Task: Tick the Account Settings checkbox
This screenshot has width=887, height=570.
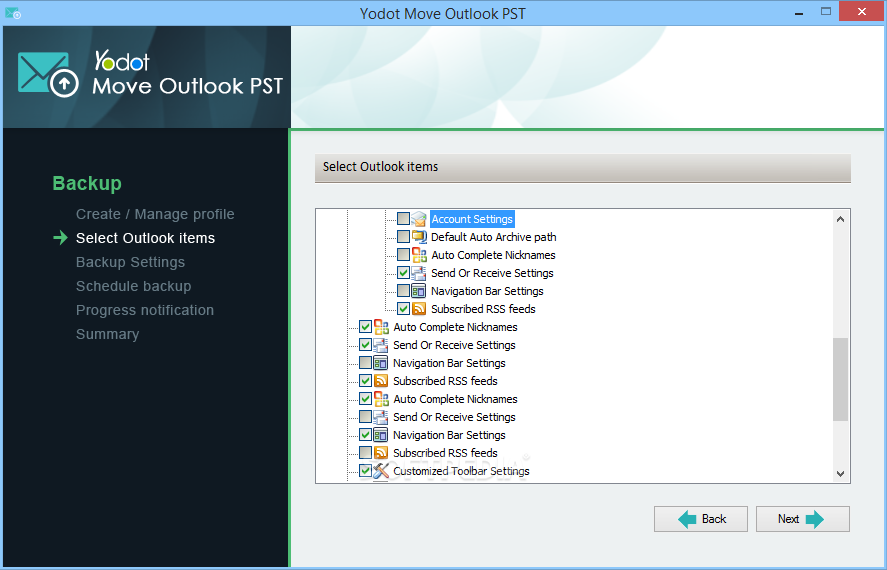Action: (403, 219)
